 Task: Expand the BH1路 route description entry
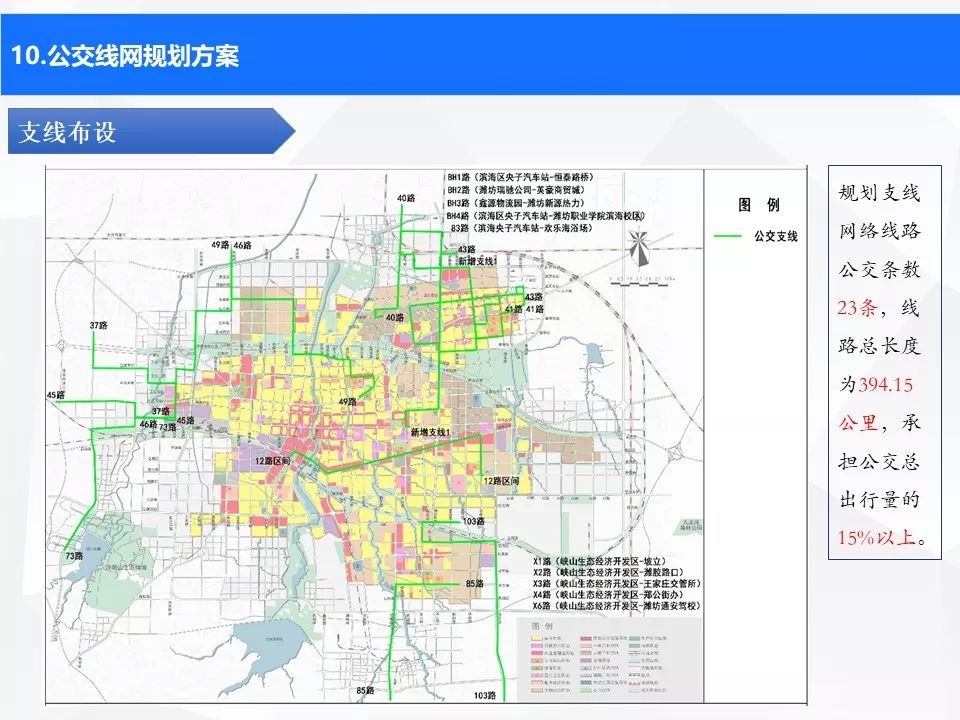tap(519, 177)
